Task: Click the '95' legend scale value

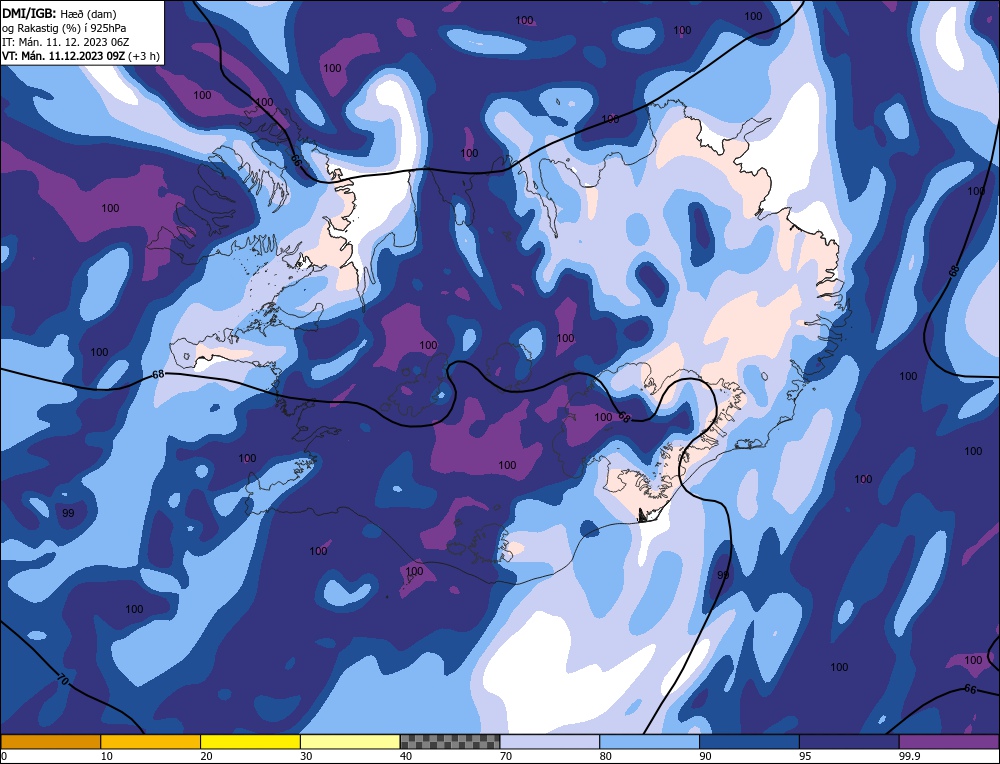Action: click(x=805, y=756)
